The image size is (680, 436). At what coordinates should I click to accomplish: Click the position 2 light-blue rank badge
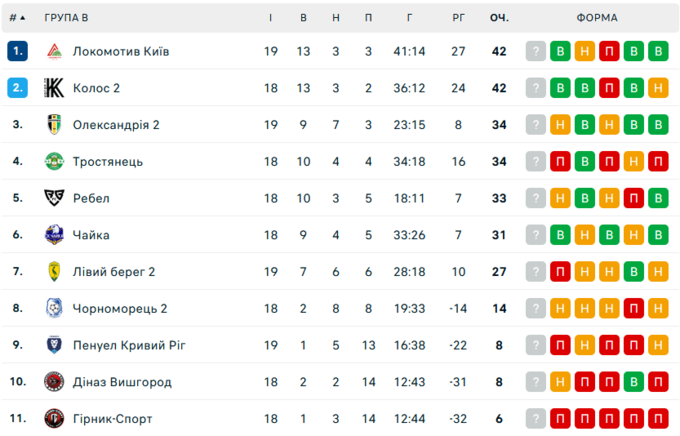click(x=17, y=88)
